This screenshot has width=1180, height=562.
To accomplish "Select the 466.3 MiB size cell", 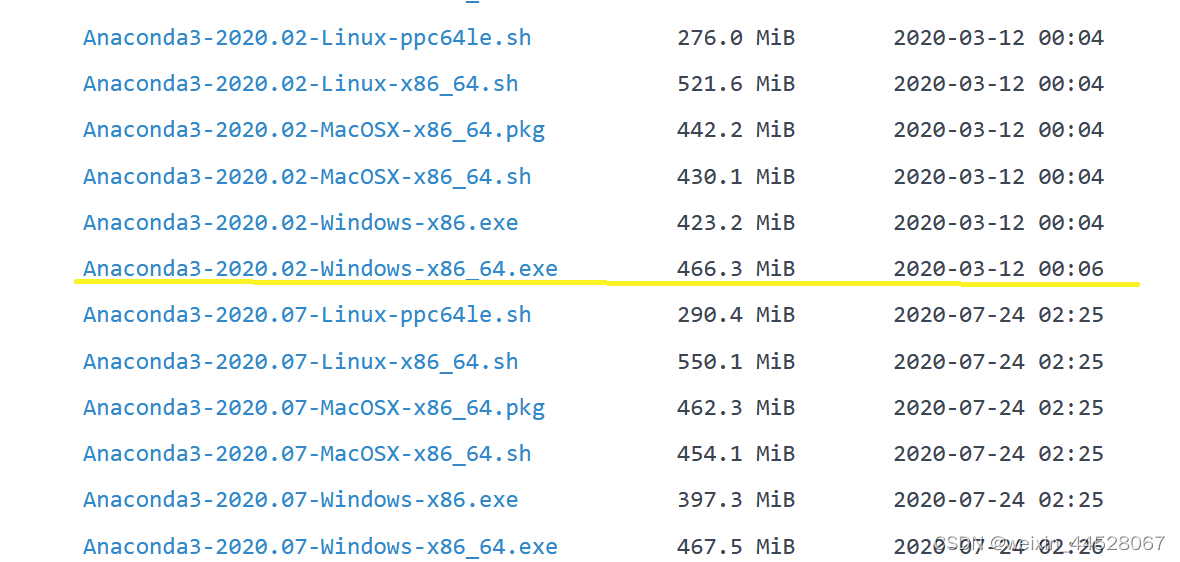I will click(x=736, y=269).
